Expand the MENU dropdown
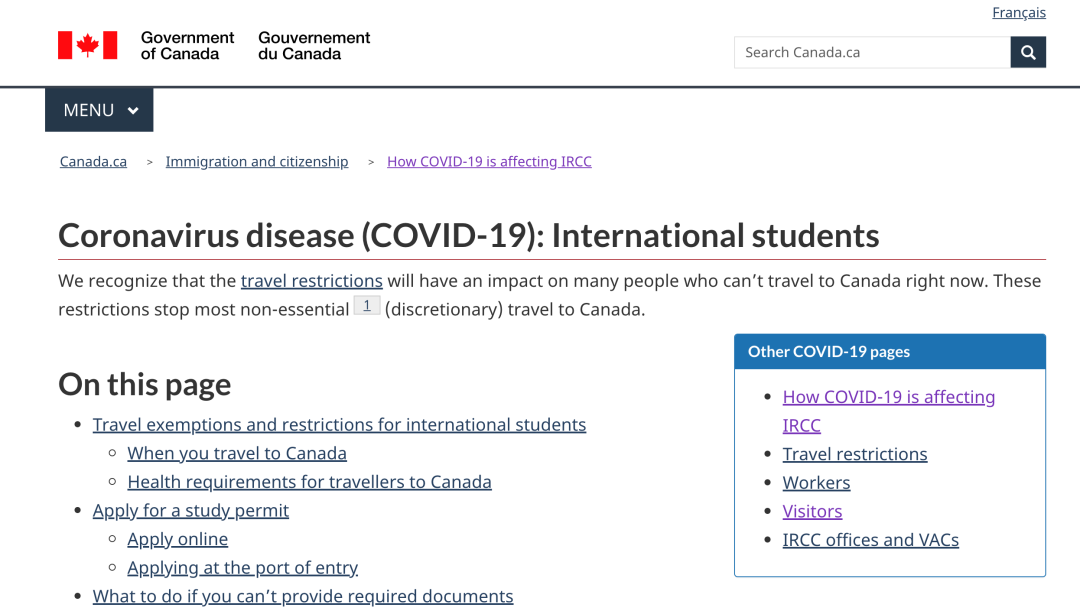The width and height of the screenshot is (1080, 611). (x=99, y=110)
